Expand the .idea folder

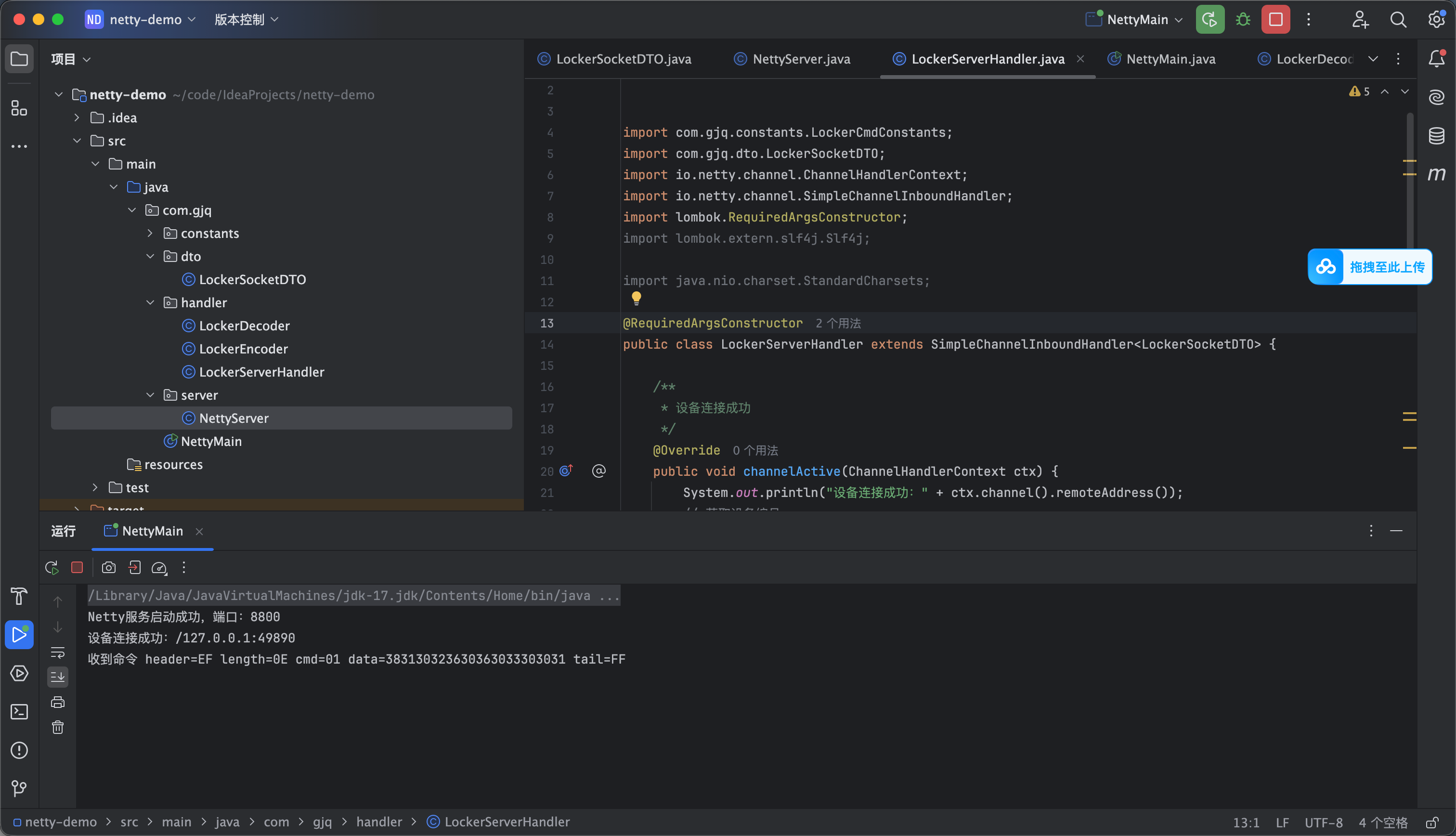click(x=77, y=118)
